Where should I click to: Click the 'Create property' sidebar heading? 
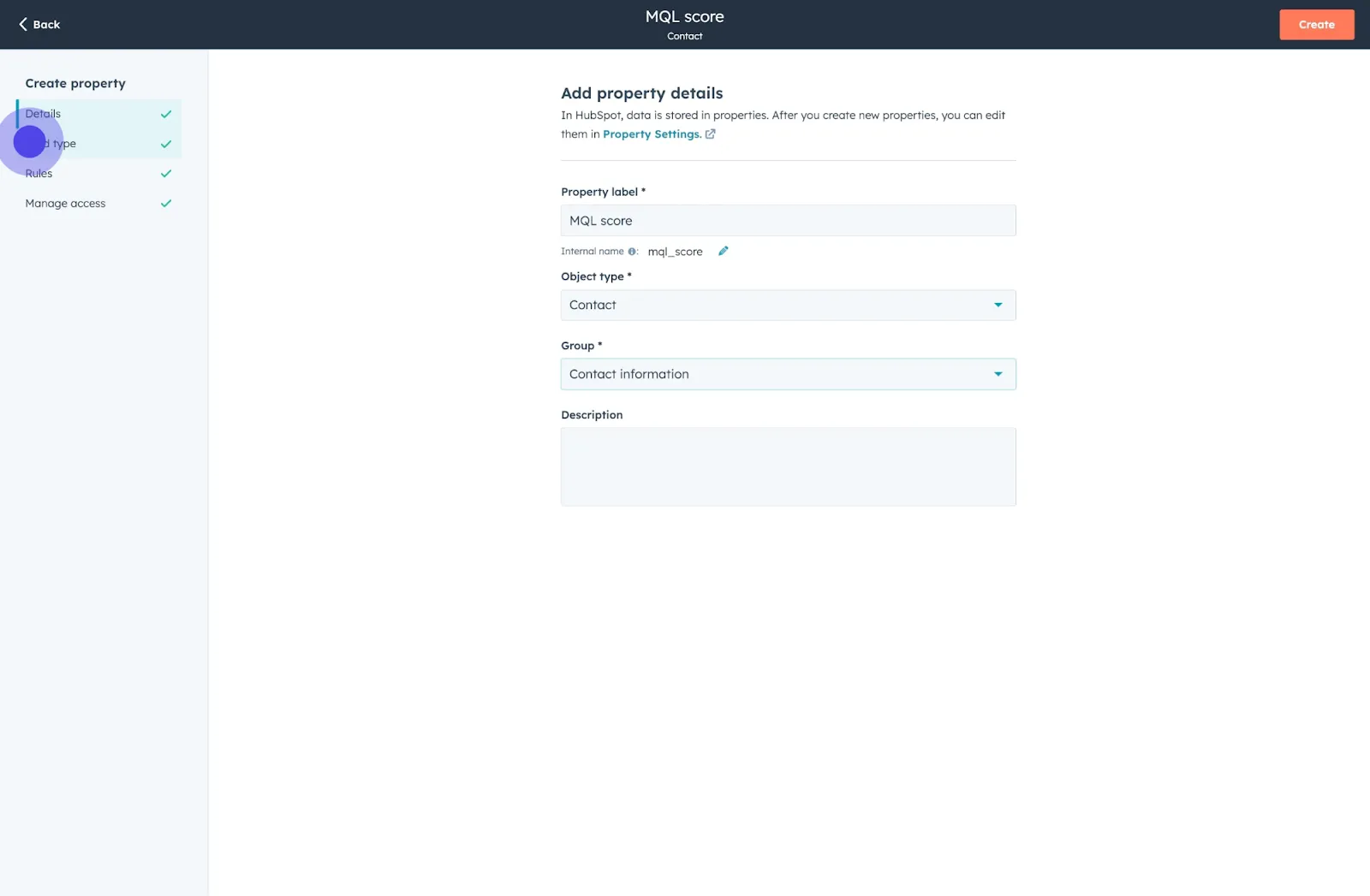[75, 83]
